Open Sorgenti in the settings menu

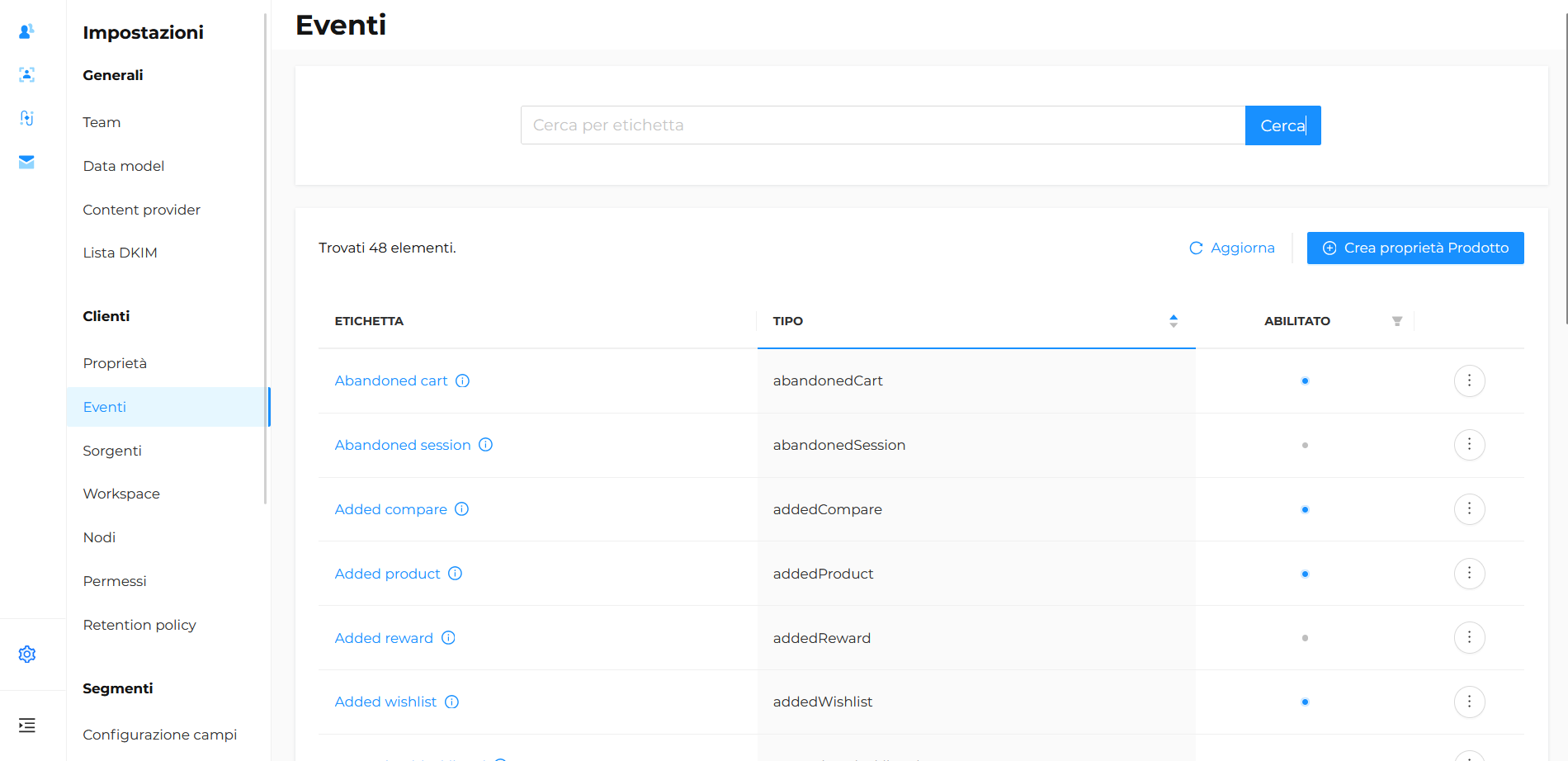pyautogui.click(x=112, y=451)
